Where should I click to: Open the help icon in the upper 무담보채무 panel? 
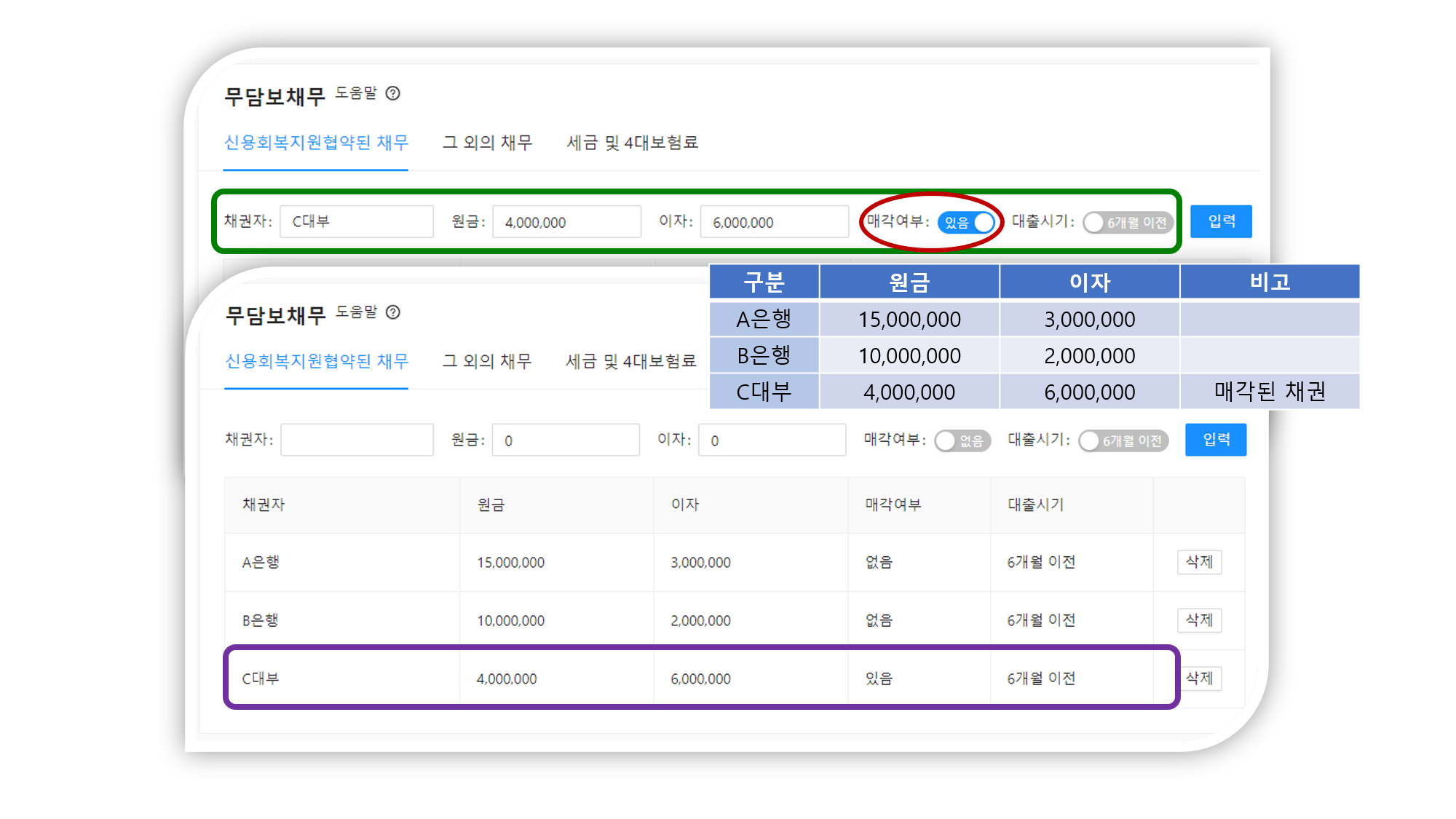pos(392,93)
